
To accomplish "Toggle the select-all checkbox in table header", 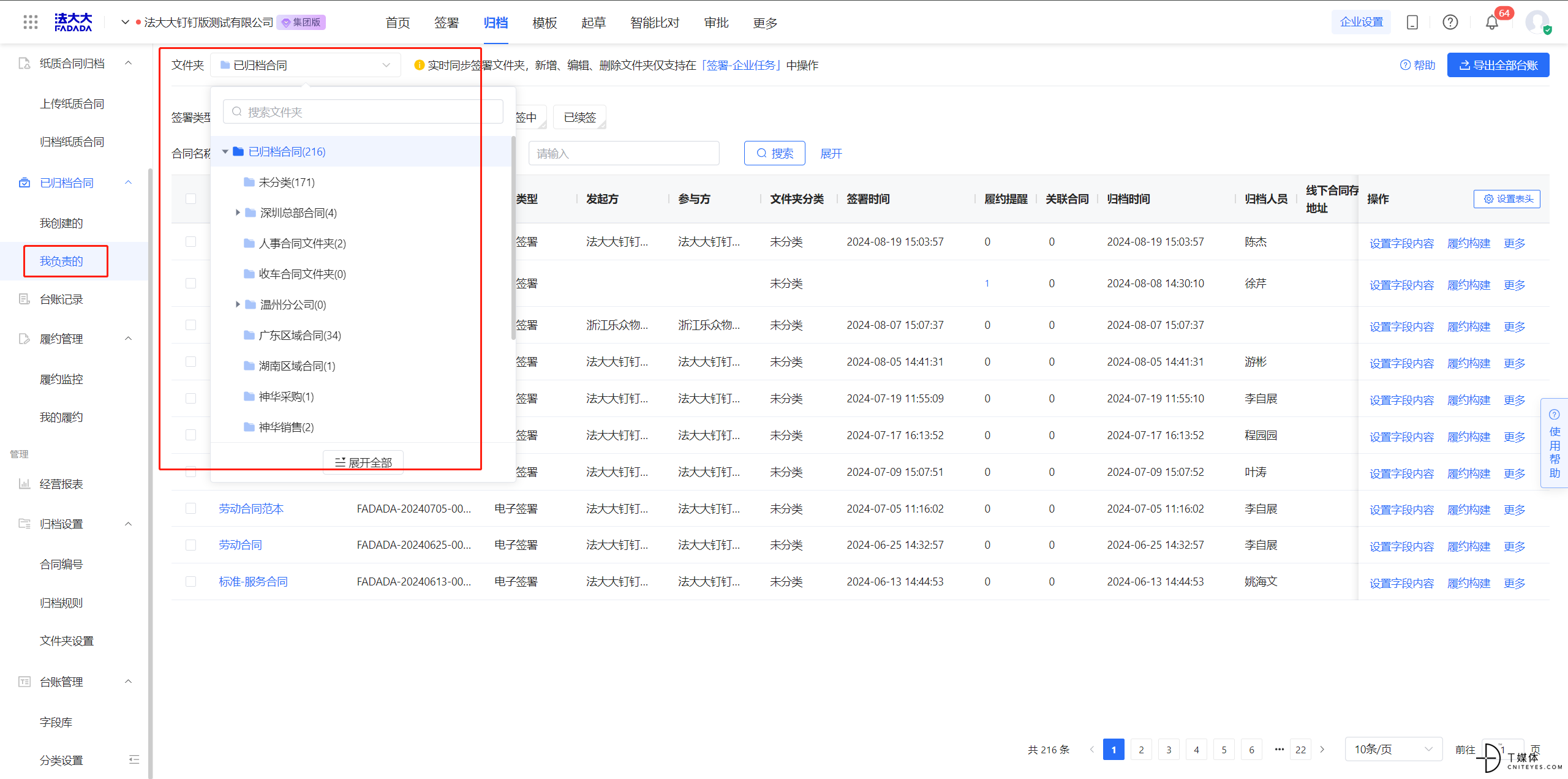I will pyautogui.click(x=190, y=198).
